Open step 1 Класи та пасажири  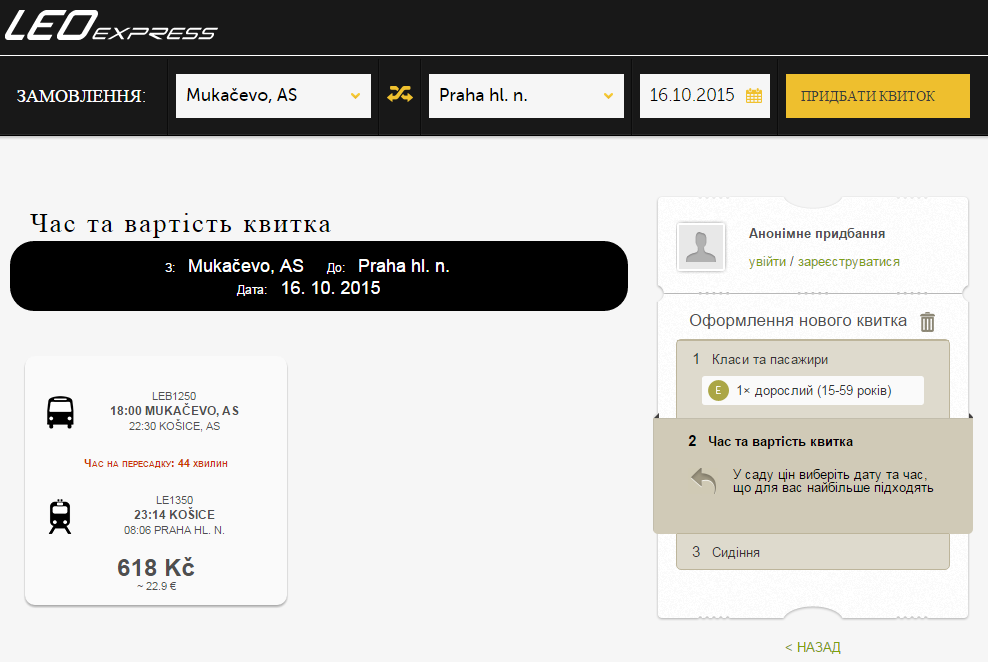769,359
